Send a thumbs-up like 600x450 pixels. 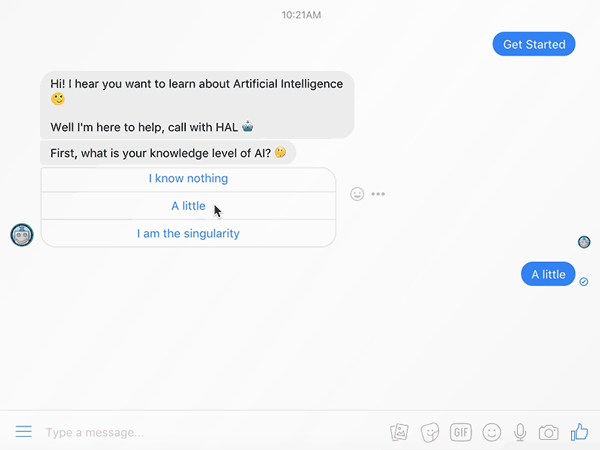(x=579, y=432)
